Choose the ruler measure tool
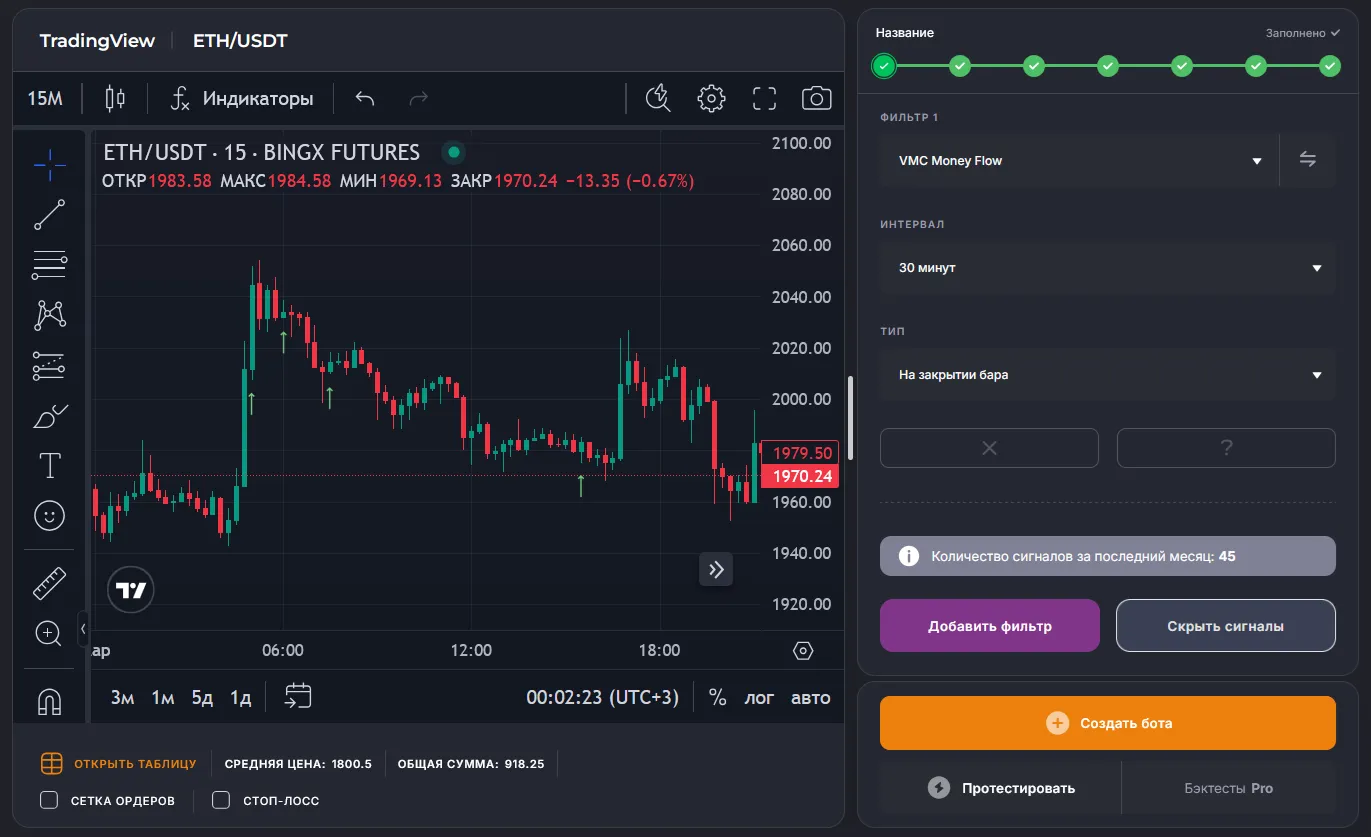 pyautogui.click(x=49, y=583)
